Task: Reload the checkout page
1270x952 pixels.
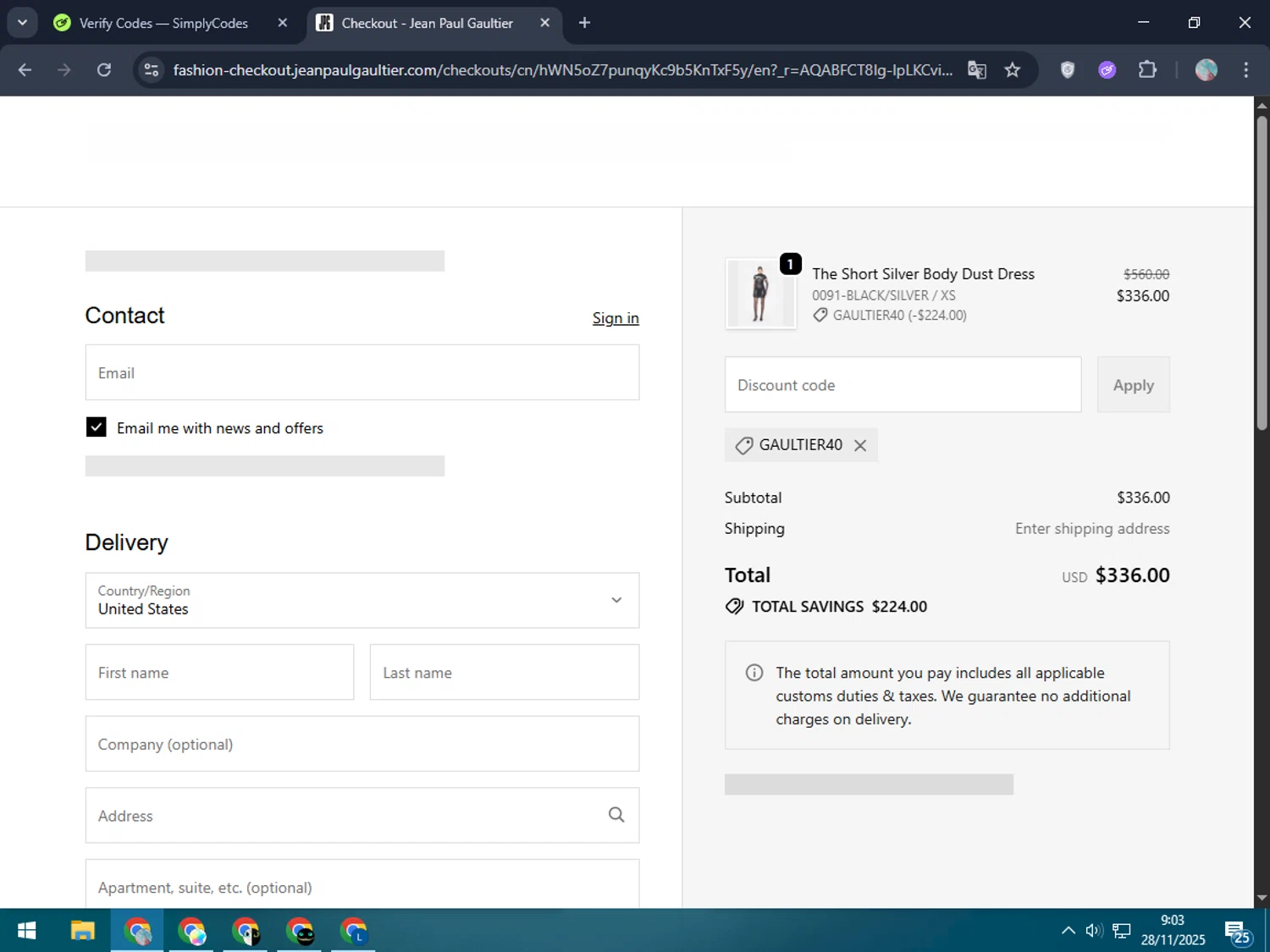Action: [x=103, y=70]
